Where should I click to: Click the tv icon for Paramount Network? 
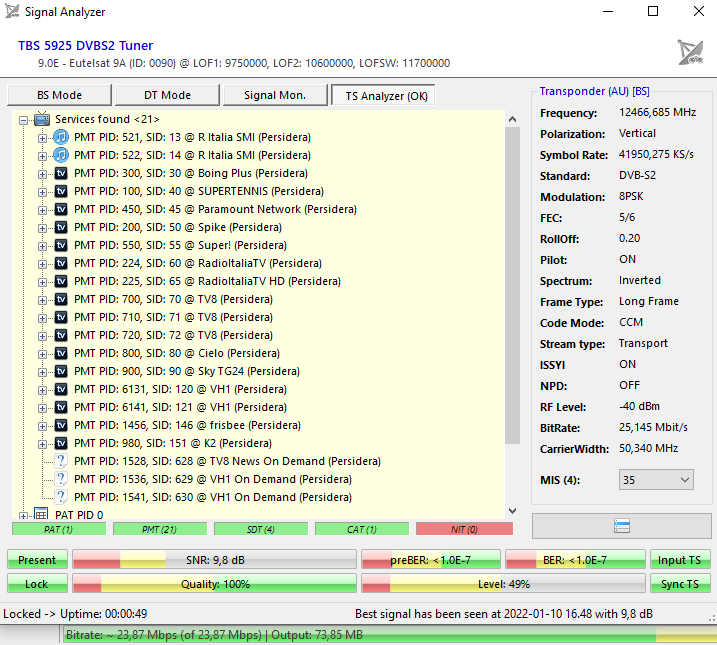point(61,209)
